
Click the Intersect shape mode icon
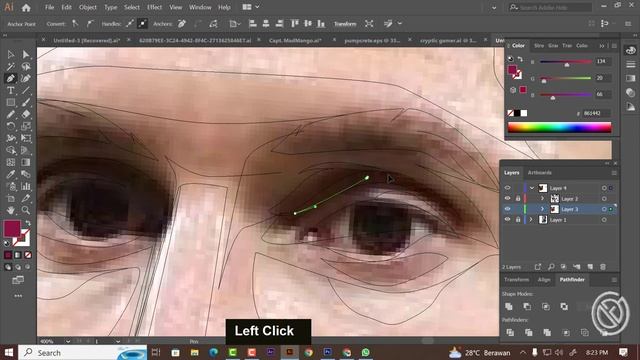click(x=546, y=306)
